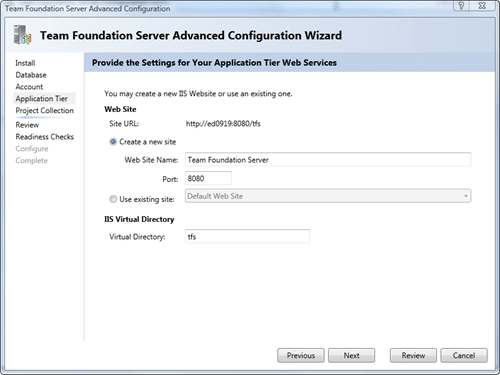Click the page title about Application Tier Web Services
The height and width of the screenshot is (375, 500).
(x=214, y=63)
